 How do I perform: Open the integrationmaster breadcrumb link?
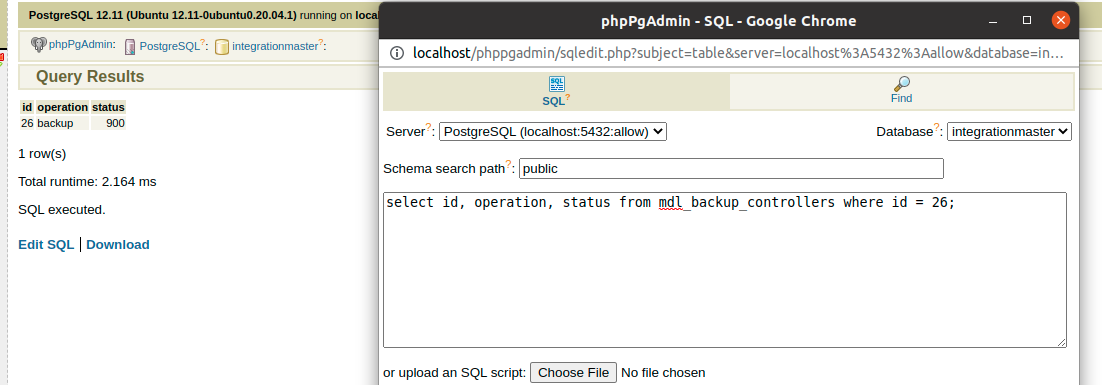(275, 46)
